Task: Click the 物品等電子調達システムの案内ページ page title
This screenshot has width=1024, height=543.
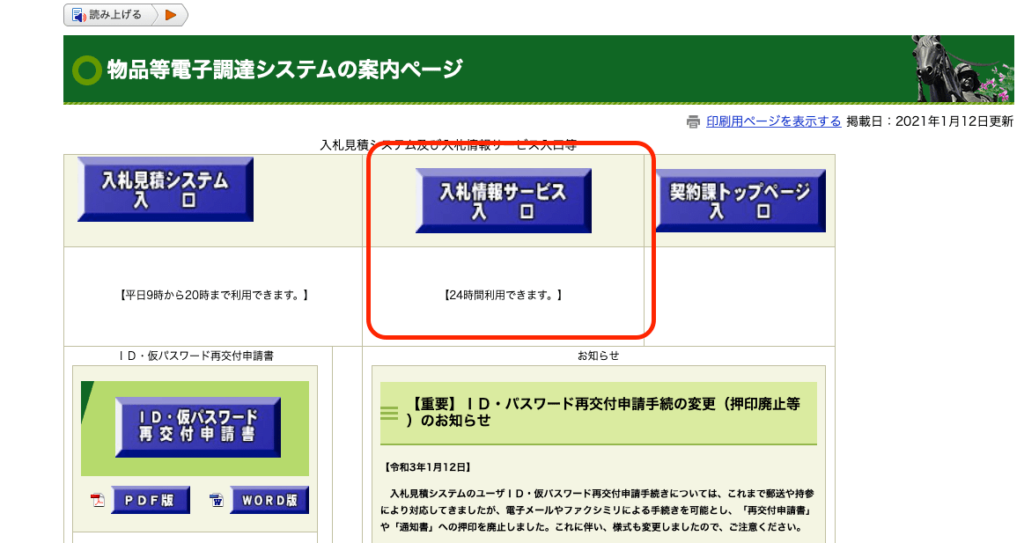Action: click(284, 70)
